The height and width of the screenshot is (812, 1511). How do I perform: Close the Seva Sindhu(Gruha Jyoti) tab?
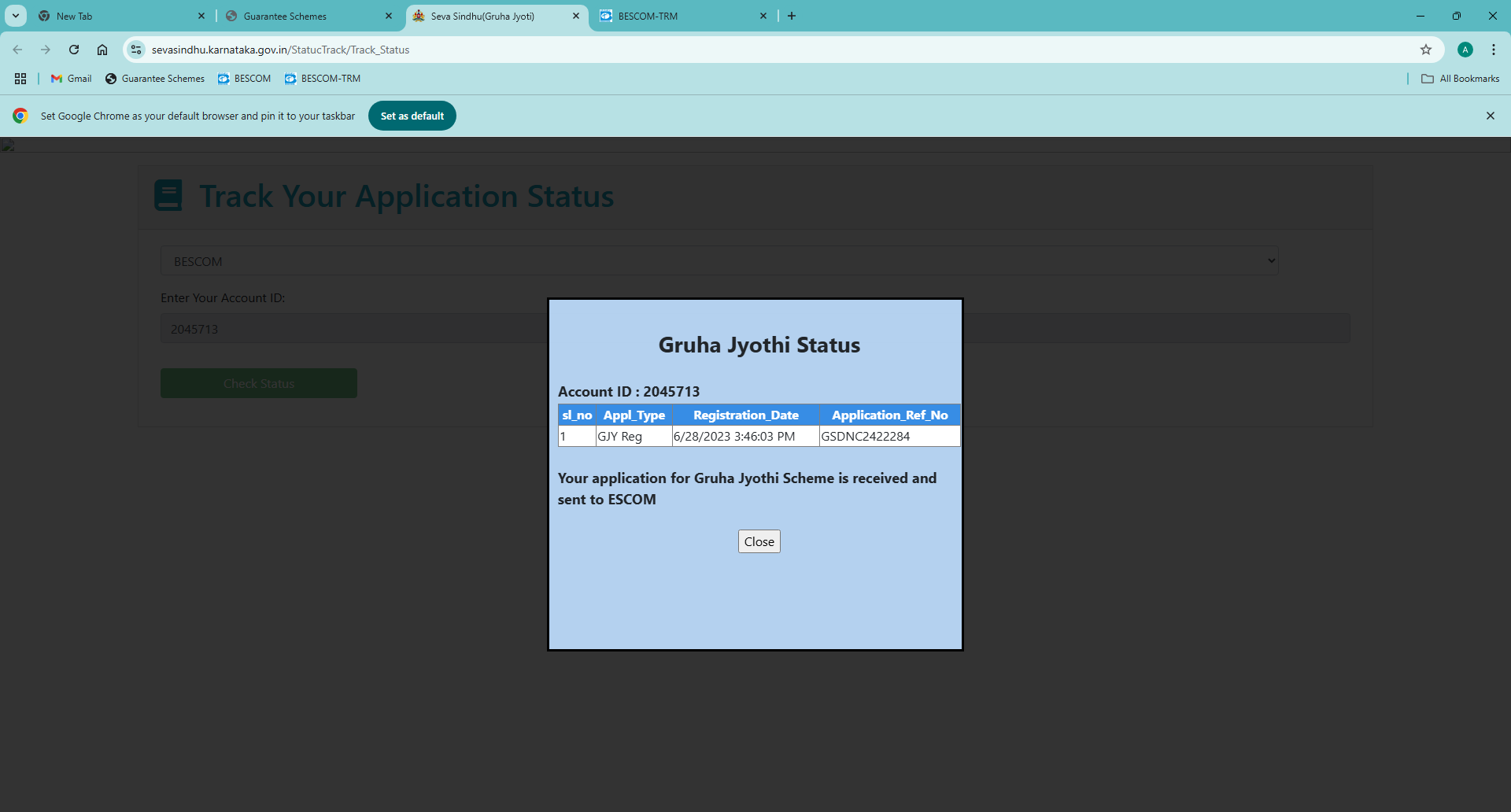(x=576, y=16)
